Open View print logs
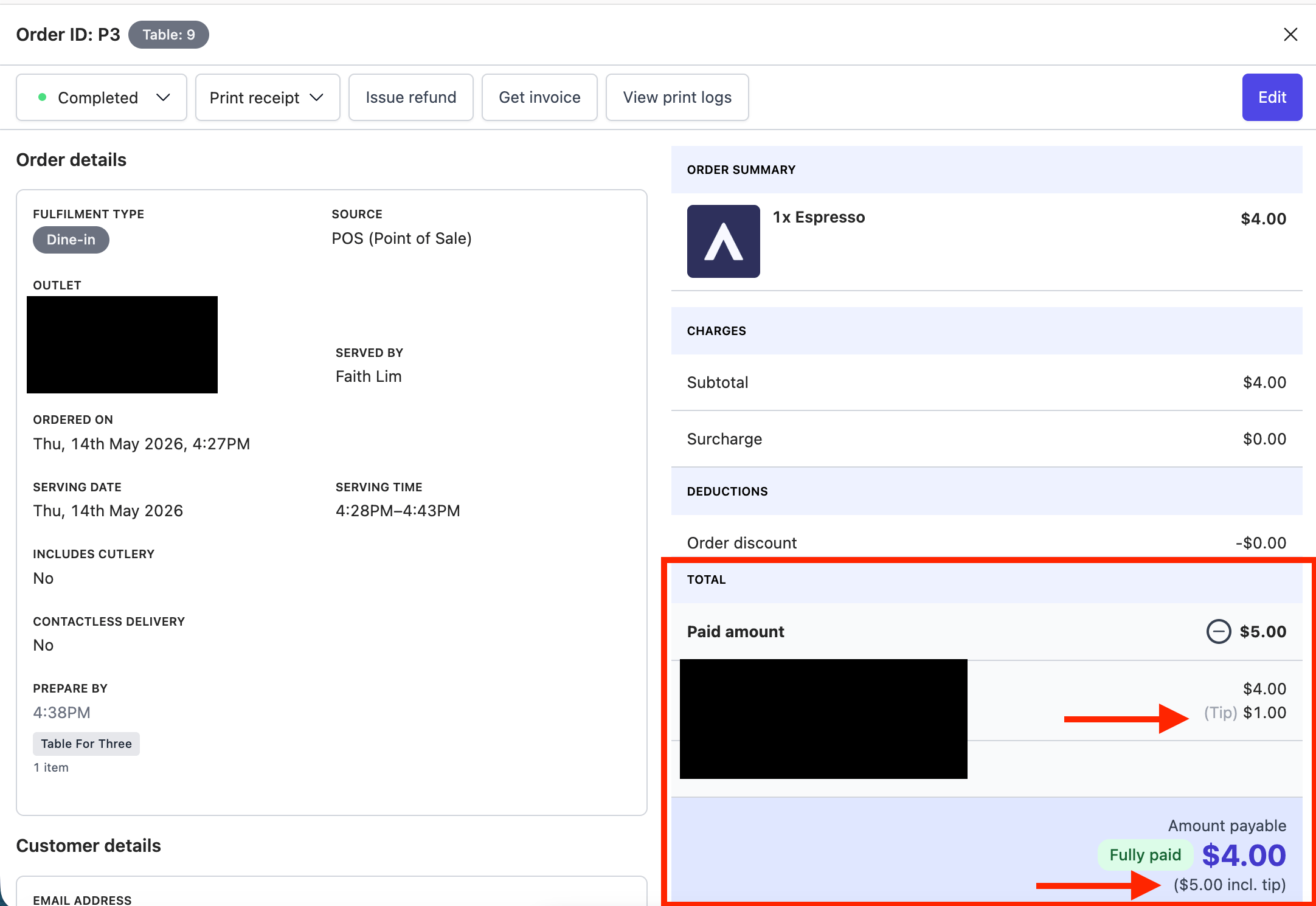This screenshot has height=906, width=1316. (677, 97)
